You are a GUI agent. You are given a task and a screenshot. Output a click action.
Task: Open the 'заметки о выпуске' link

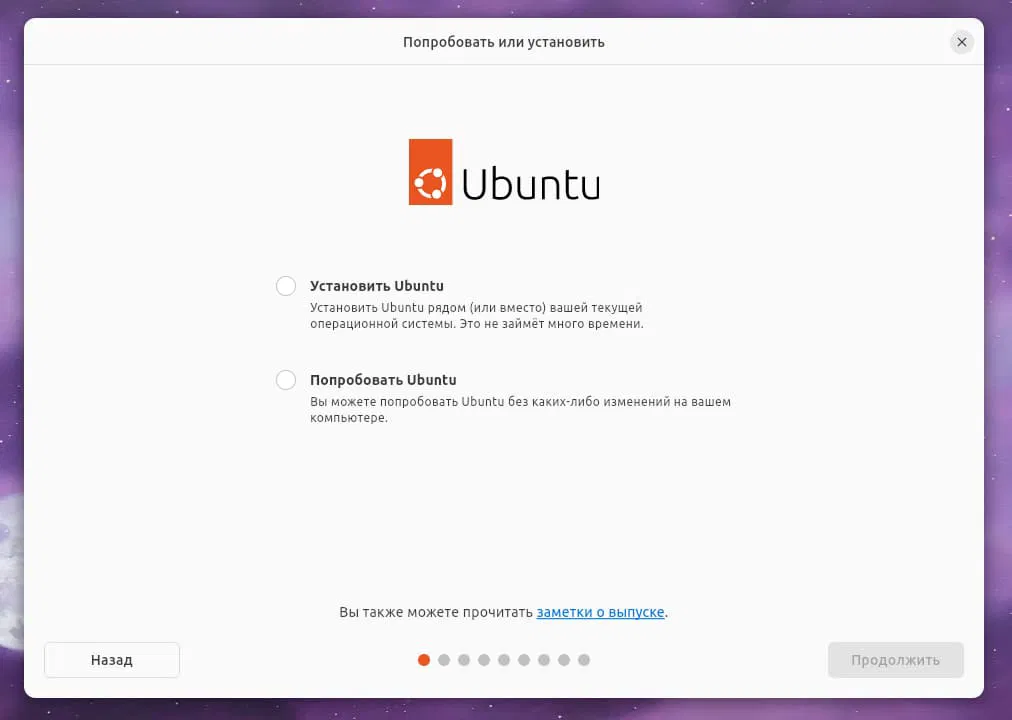600,612
